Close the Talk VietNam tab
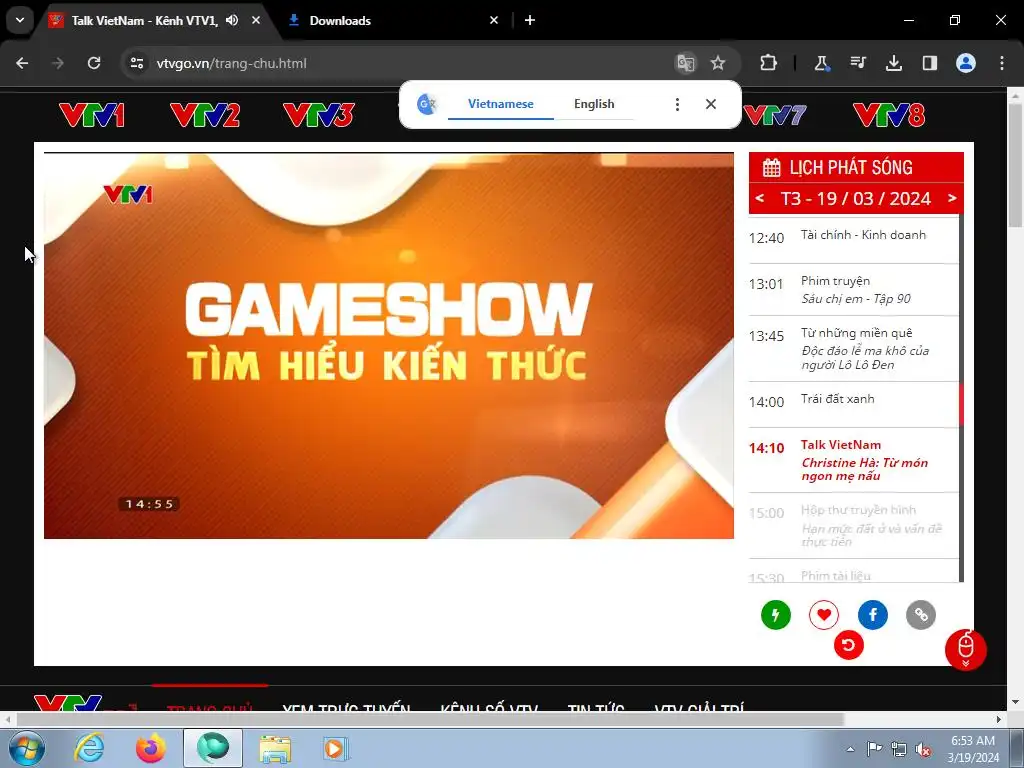Image resolution: width=1024 pixels, height=768 pixels. [256, 20]
